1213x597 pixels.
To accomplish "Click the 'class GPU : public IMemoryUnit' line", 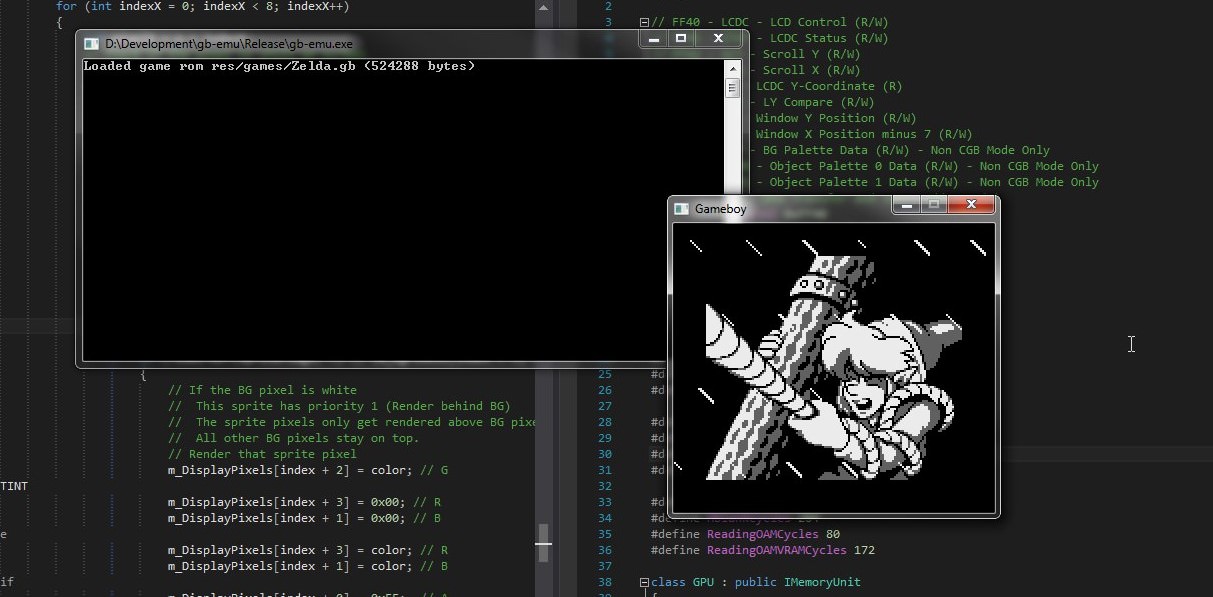I will (x=755, y=582).
